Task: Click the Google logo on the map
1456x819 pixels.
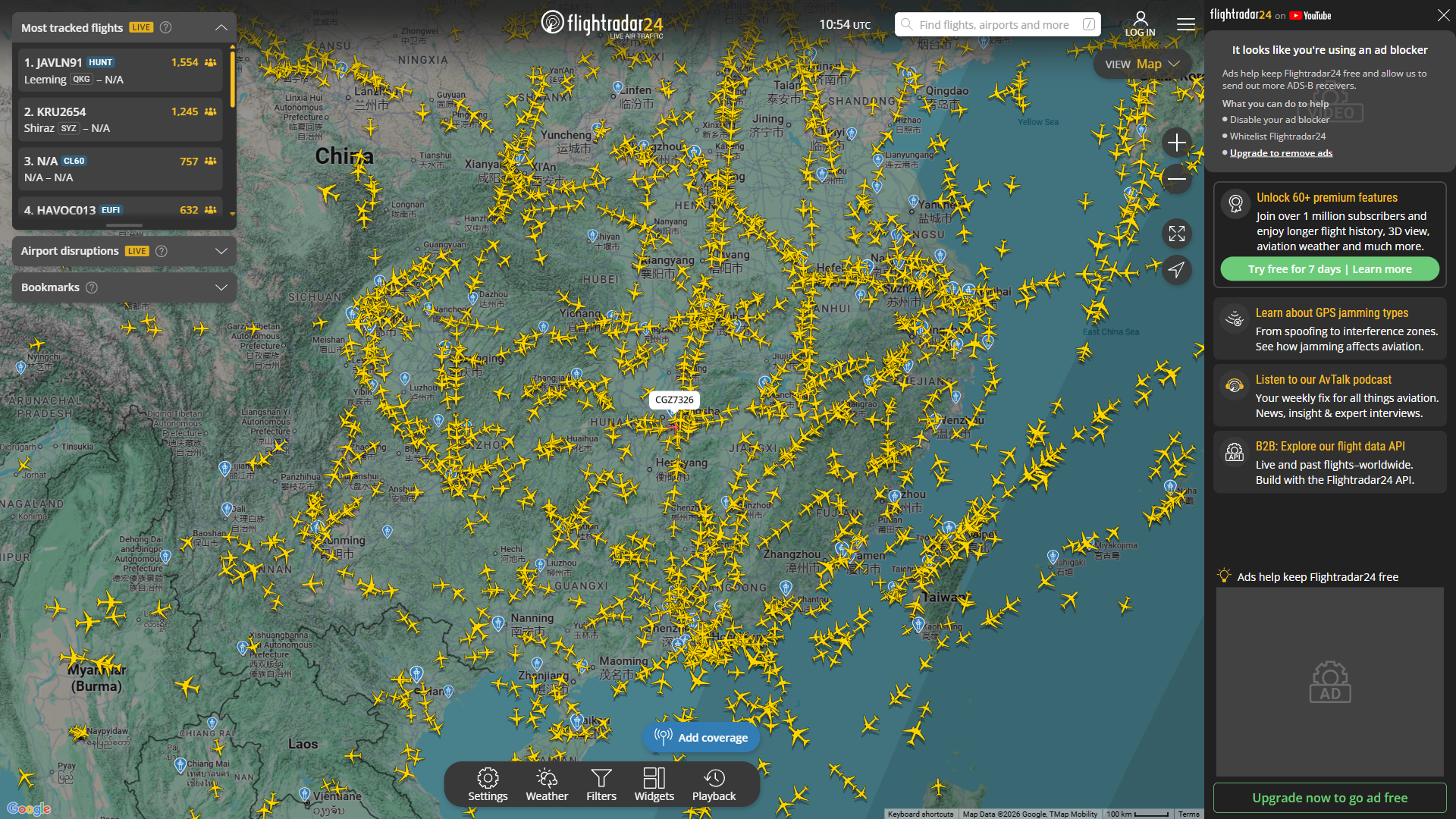Action: (x=29, y=808)
